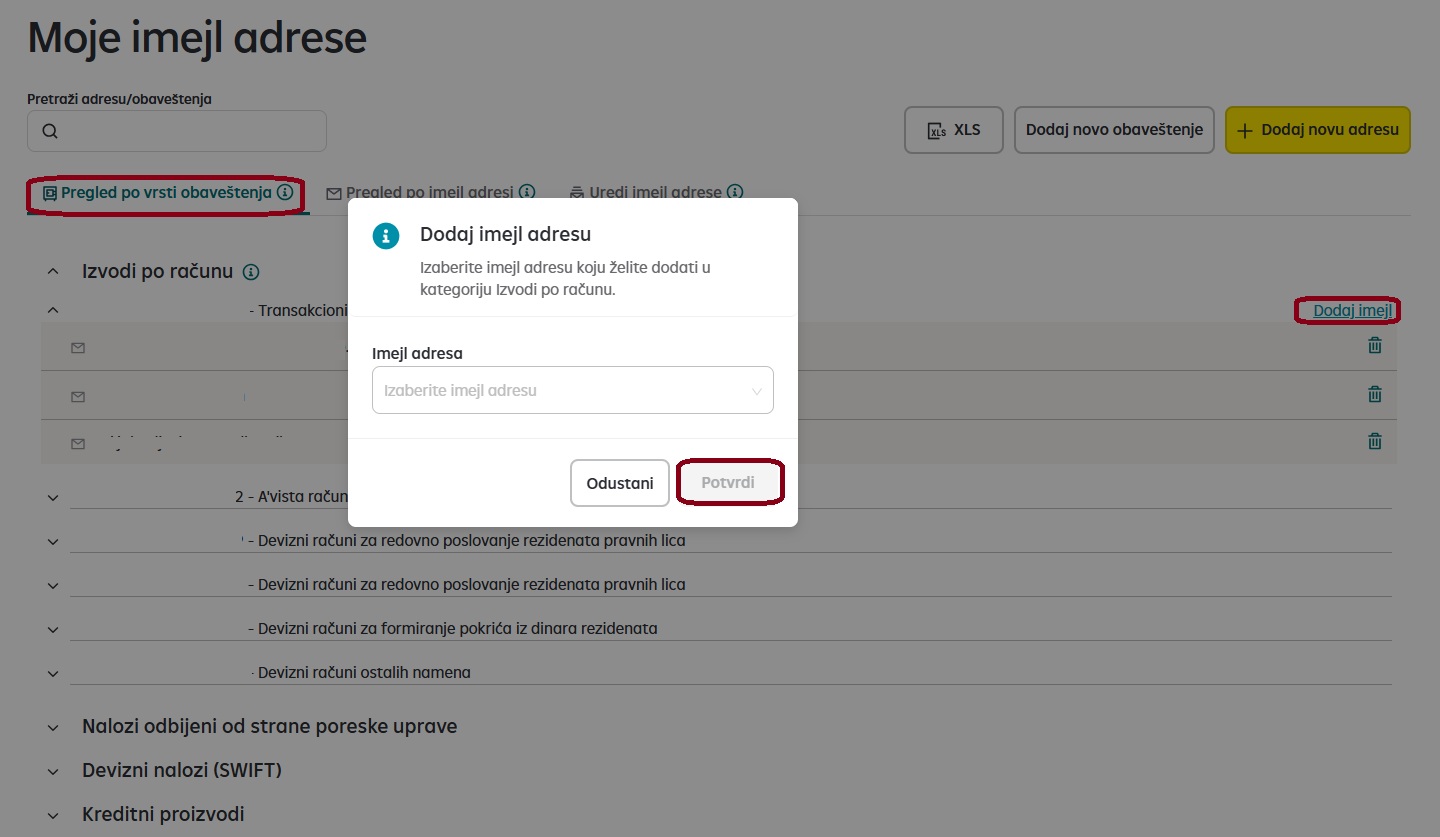Click Dodaj novu adresu yellow button
Screen dimensions: 1440x837
(x=1318, y=130)
